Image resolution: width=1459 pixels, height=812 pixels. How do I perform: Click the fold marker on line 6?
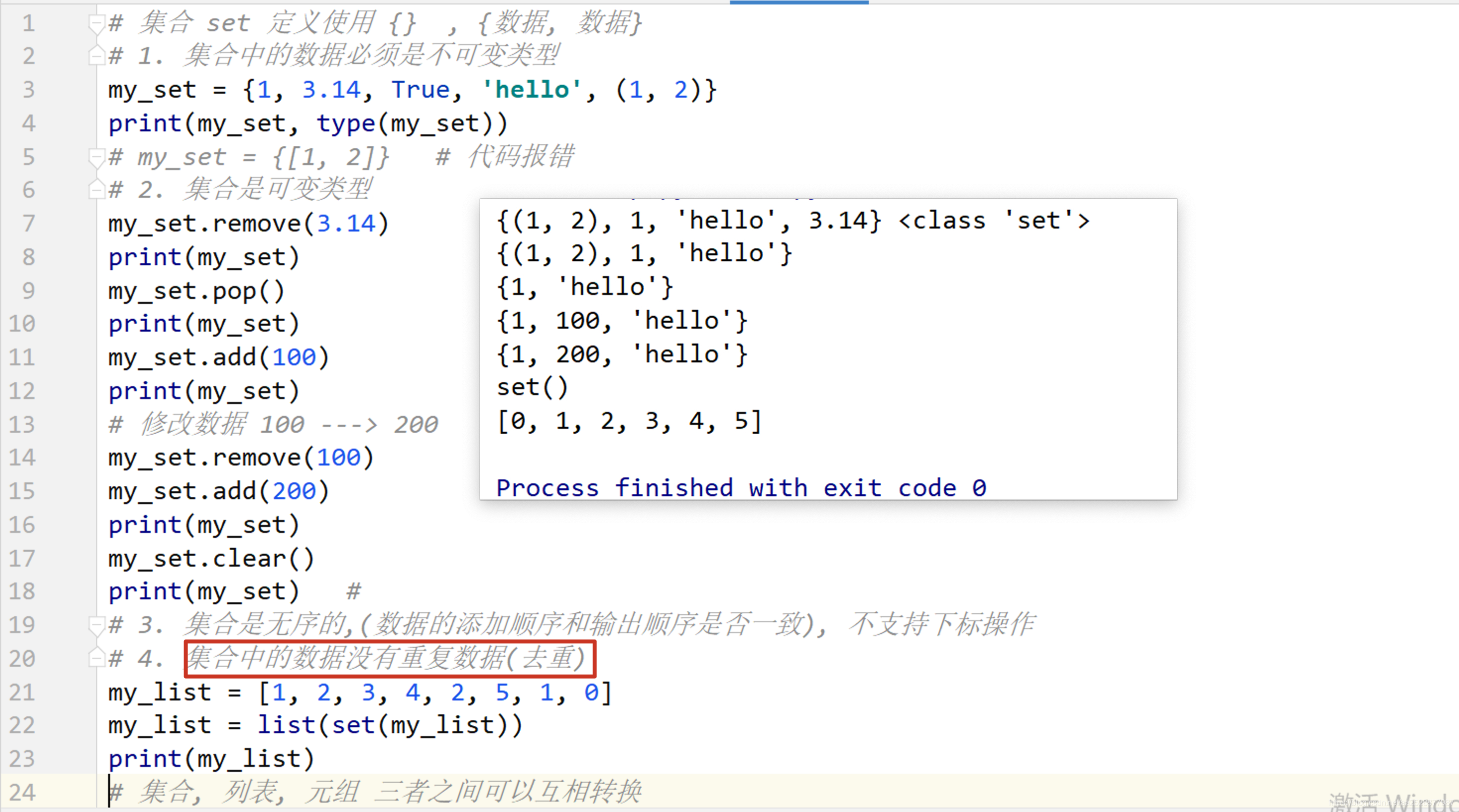(97, 190)
